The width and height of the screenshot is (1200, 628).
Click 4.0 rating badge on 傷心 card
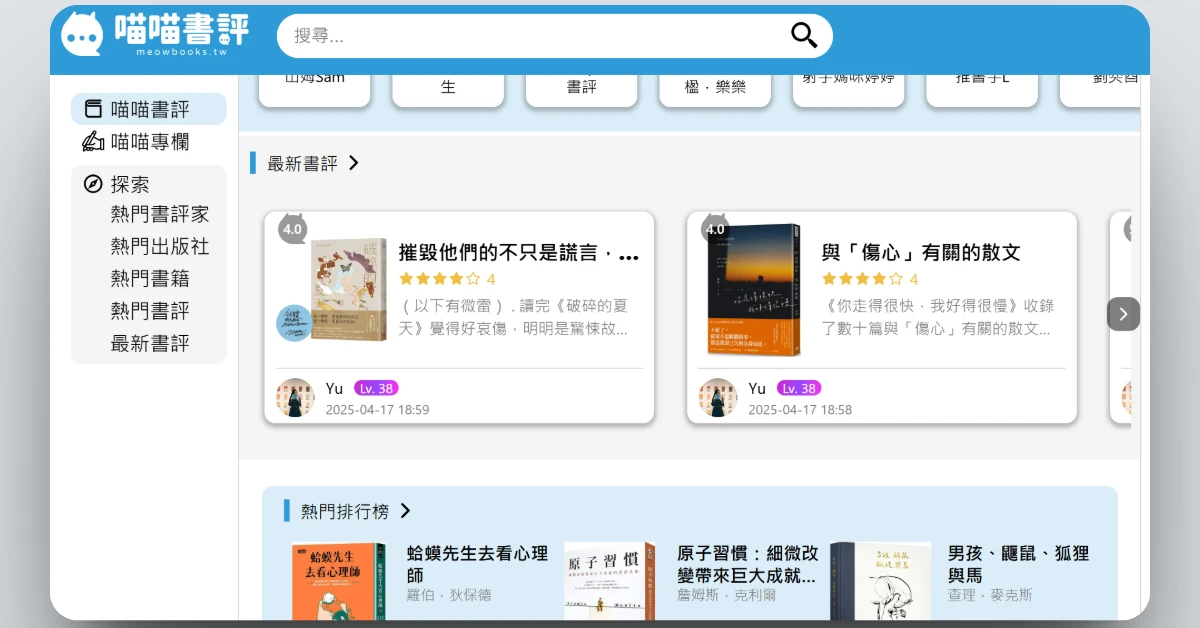(715, 229)
